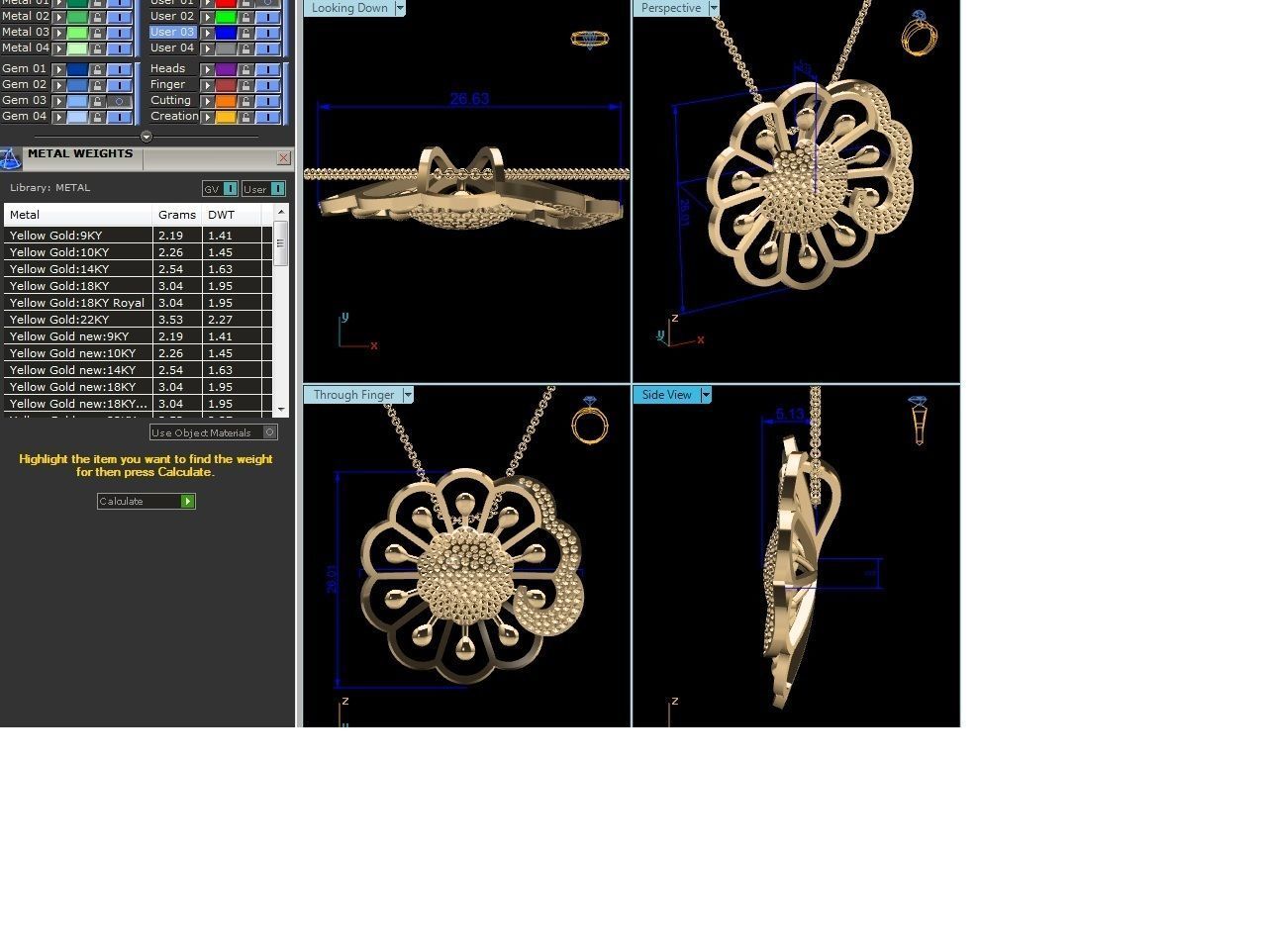The height and width of the screenshot is (952, 1271).
Task: Click the Gem 01 layer lock icon
Action: point(98,69)
